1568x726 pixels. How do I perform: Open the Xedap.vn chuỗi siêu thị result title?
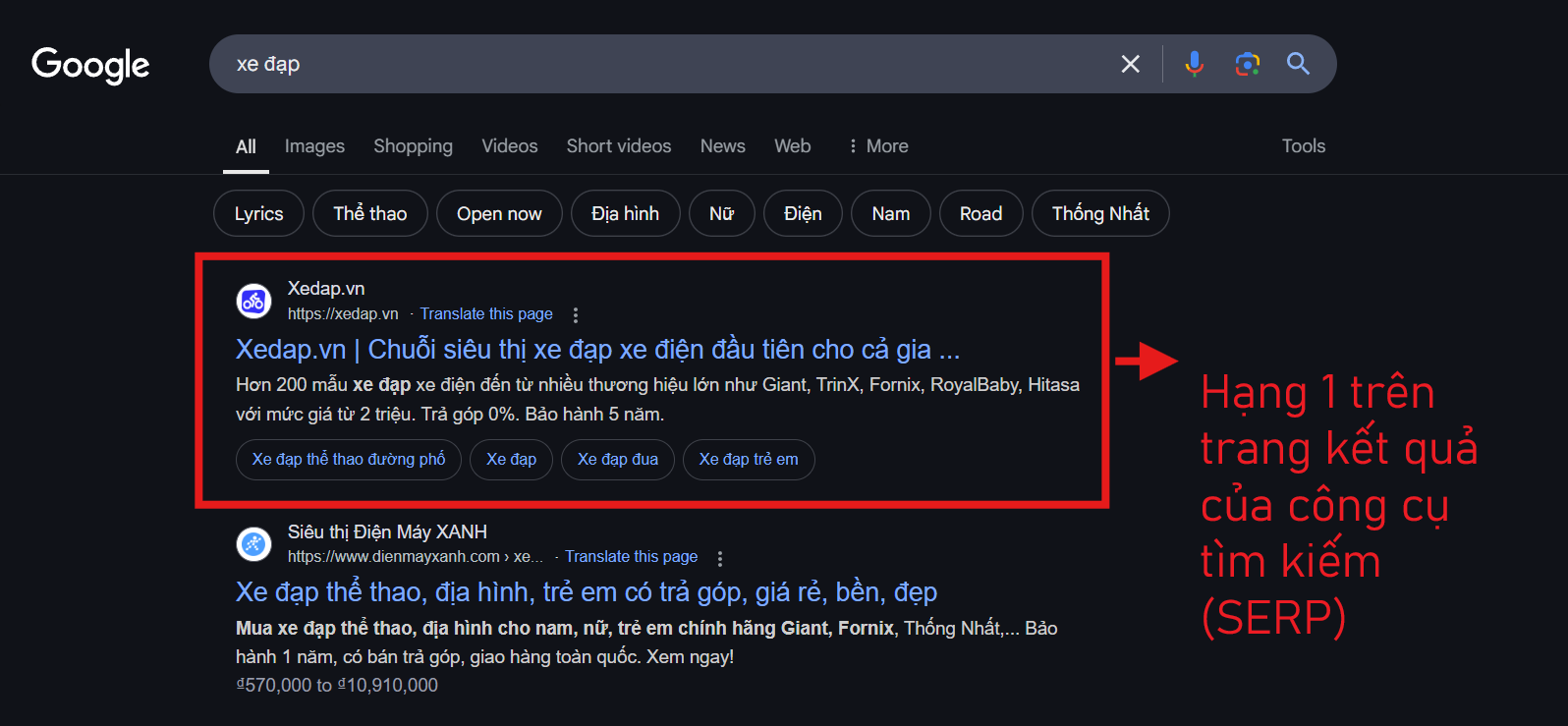[x=597, y=350]
